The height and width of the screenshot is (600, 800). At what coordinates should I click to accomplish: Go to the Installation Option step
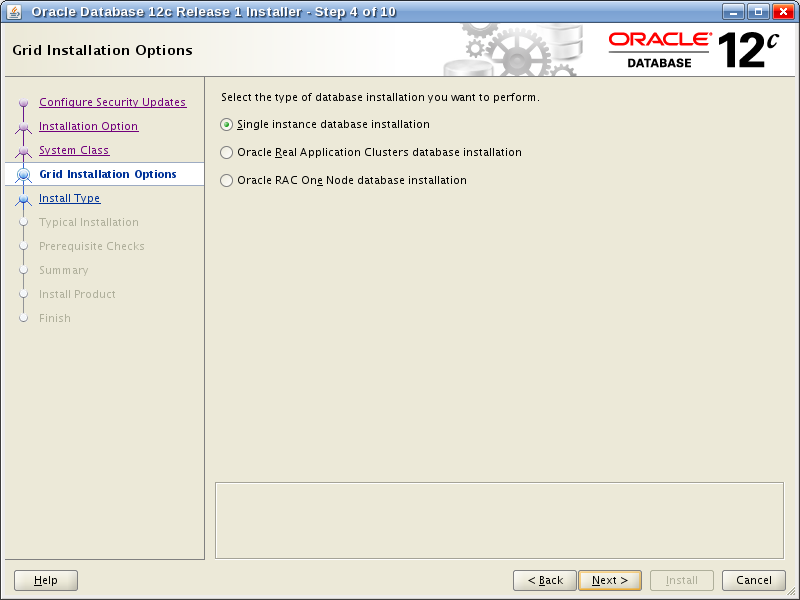click(x=88, y=126)
